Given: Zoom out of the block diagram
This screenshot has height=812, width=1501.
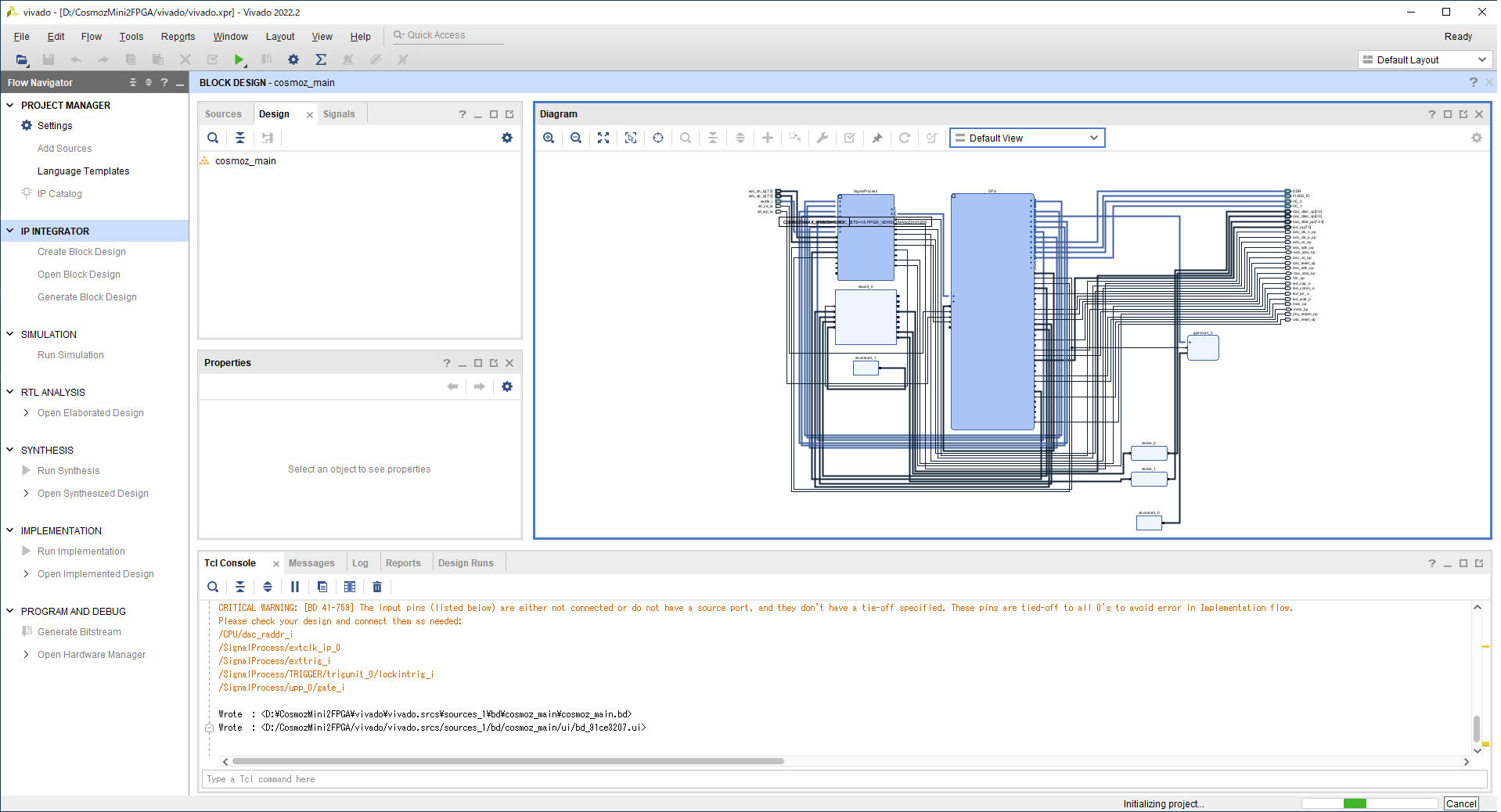Looking at the screenshot, I should pos(576,138).
